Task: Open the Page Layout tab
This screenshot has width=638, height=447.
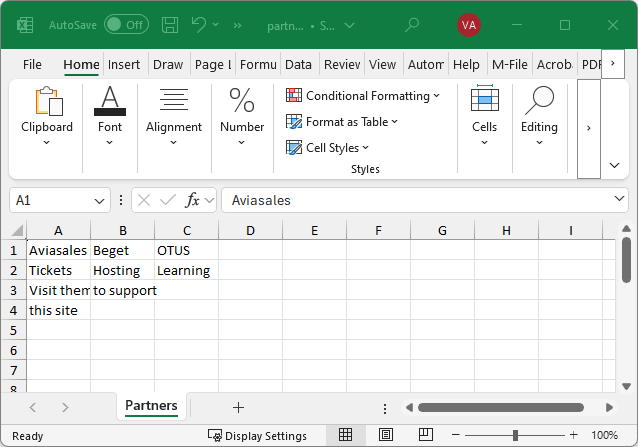Action: tap(213, 65)
